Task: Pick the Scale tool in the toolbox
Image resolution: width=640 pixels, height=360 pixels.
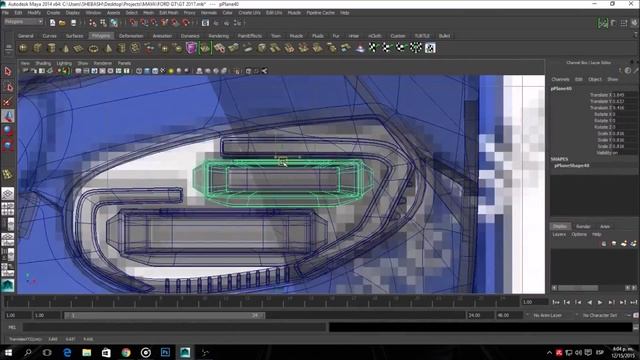Action: (8, 146)
